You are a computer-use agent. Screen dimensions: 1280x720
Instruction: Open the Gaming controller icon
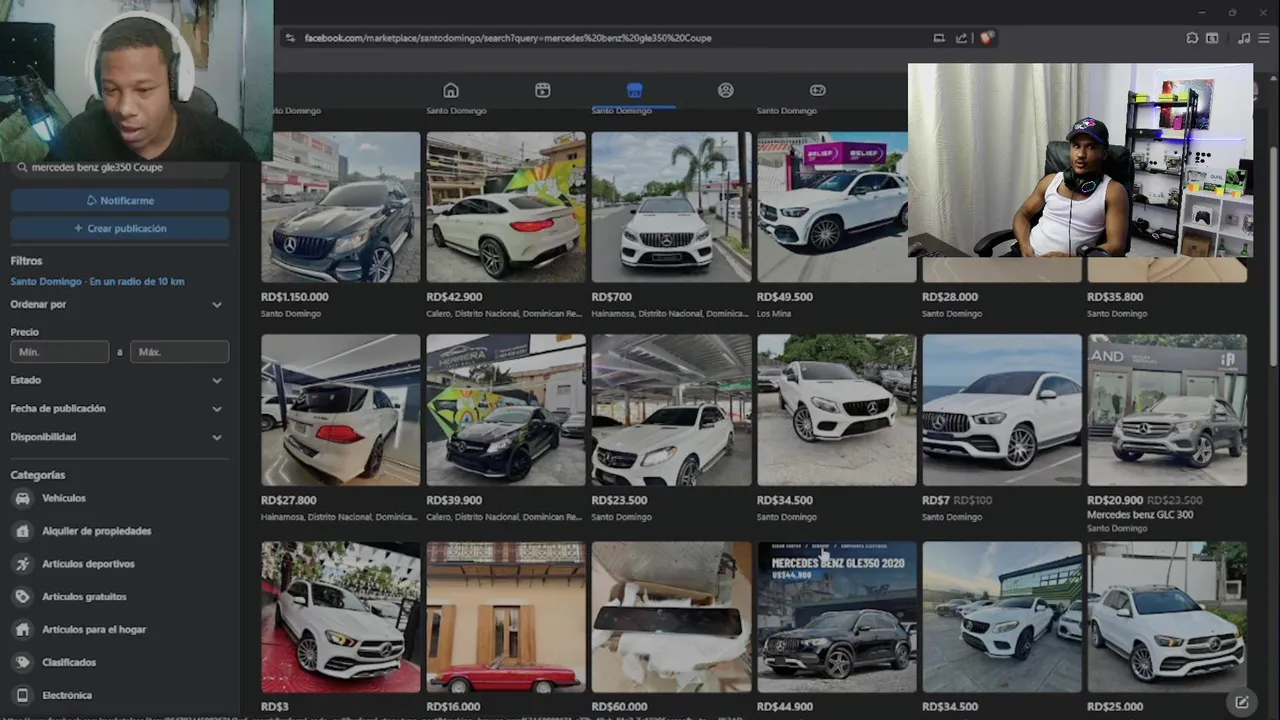pos(818,90)
